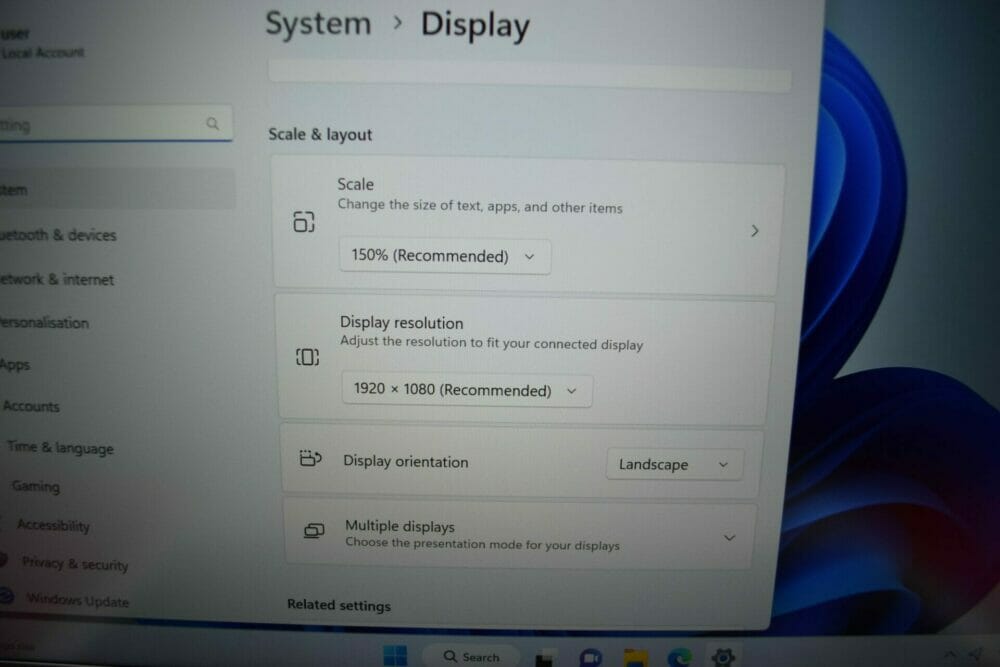Select Bluetooth & devices in sidebar

click(x=59, y=235)
